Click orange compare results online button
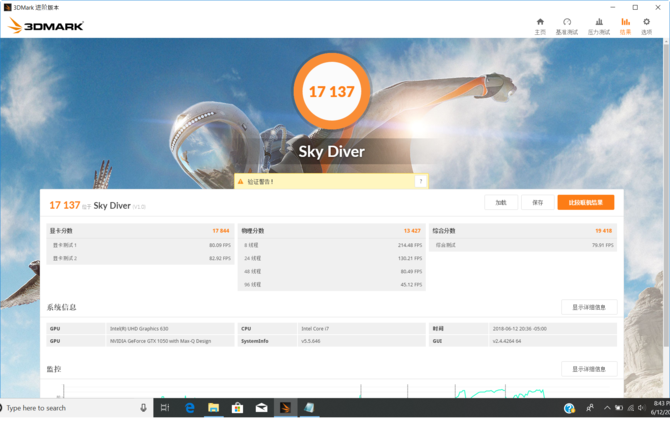Image resolution: width=670 pixels, height=422 pixels. pos(586,202)
